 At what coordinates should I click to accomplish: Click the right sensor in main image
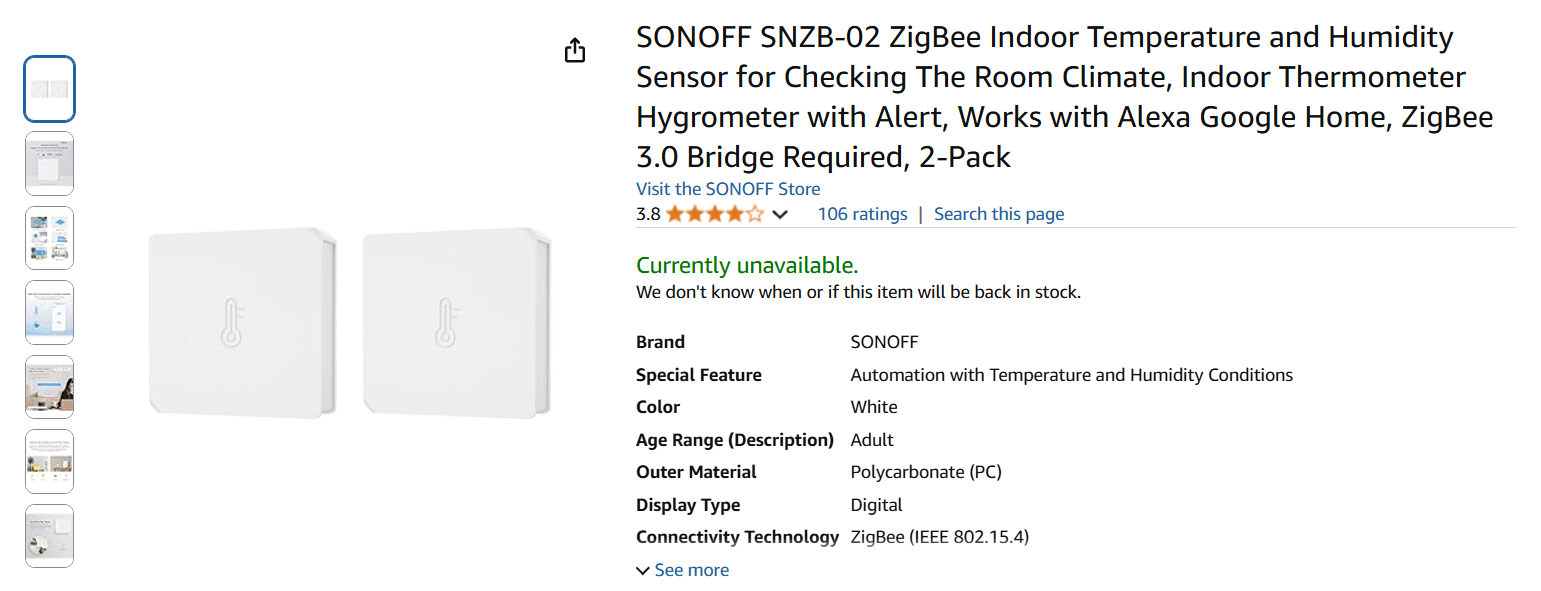coord(455,321)
